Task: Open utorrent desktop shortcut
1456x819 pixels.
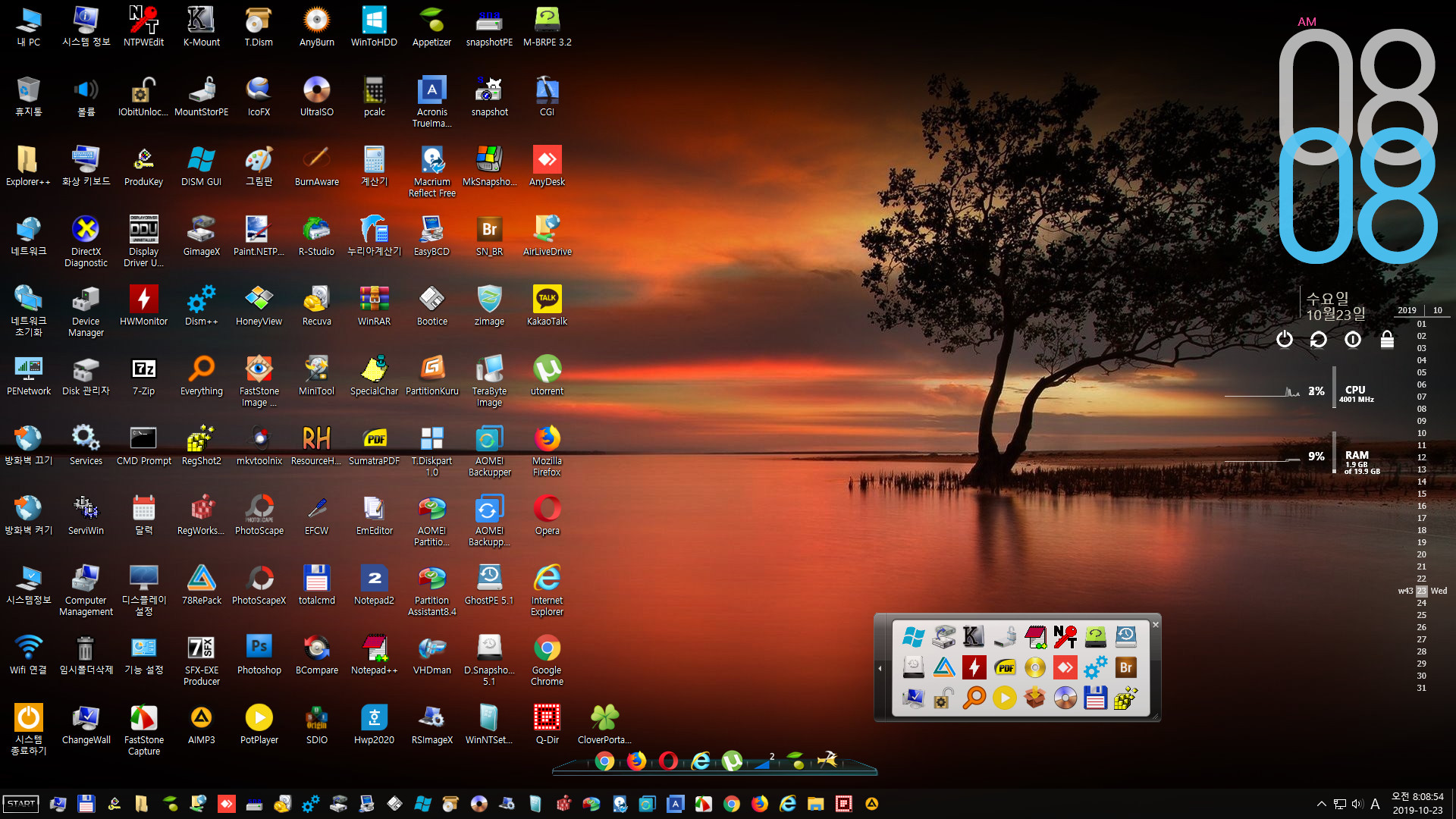Action: [547, 375]
